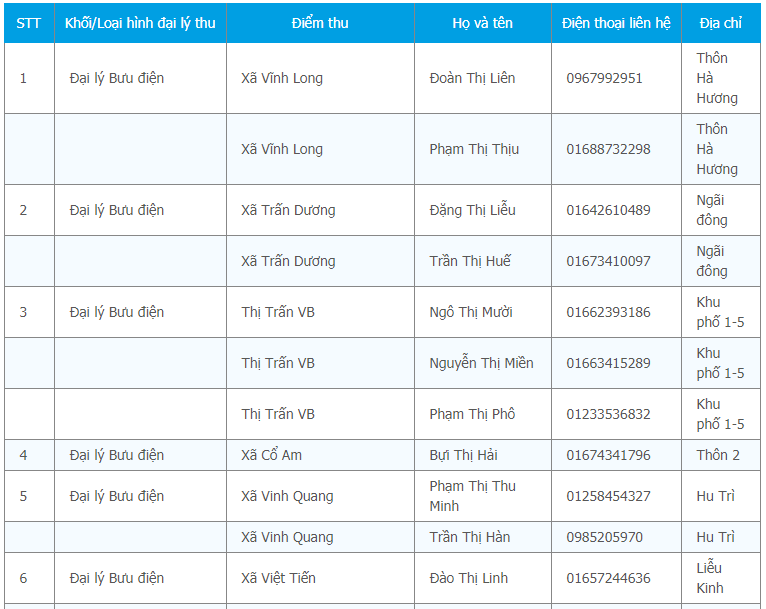The image size is (766, 609).
Task: Click phone number 0967992951
Action: (604, 78)
